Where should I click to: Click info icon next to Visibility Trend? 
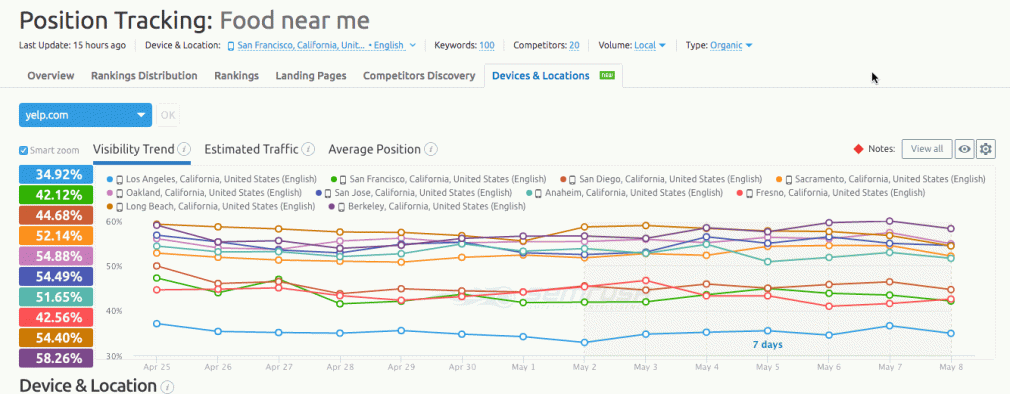[184, 149]
